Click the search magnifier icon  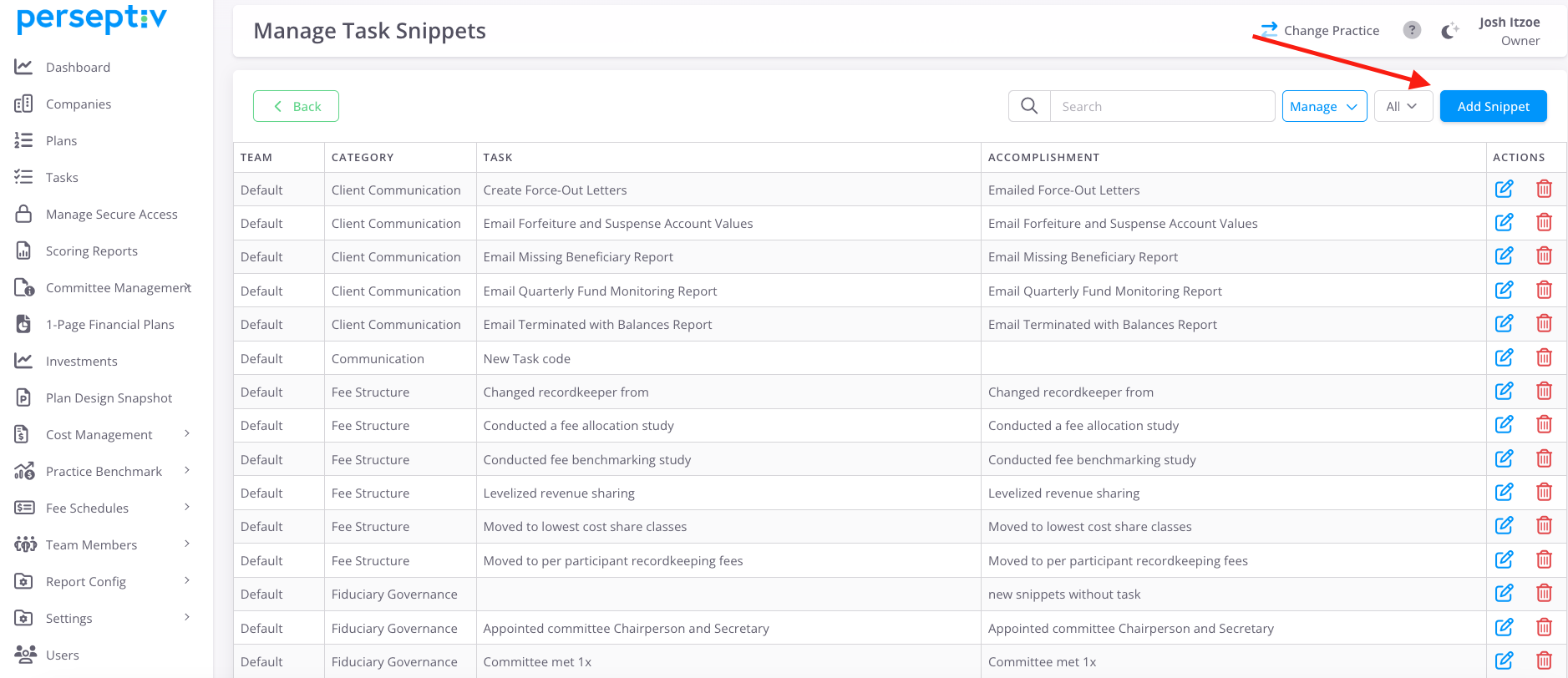click(1029, 106)
